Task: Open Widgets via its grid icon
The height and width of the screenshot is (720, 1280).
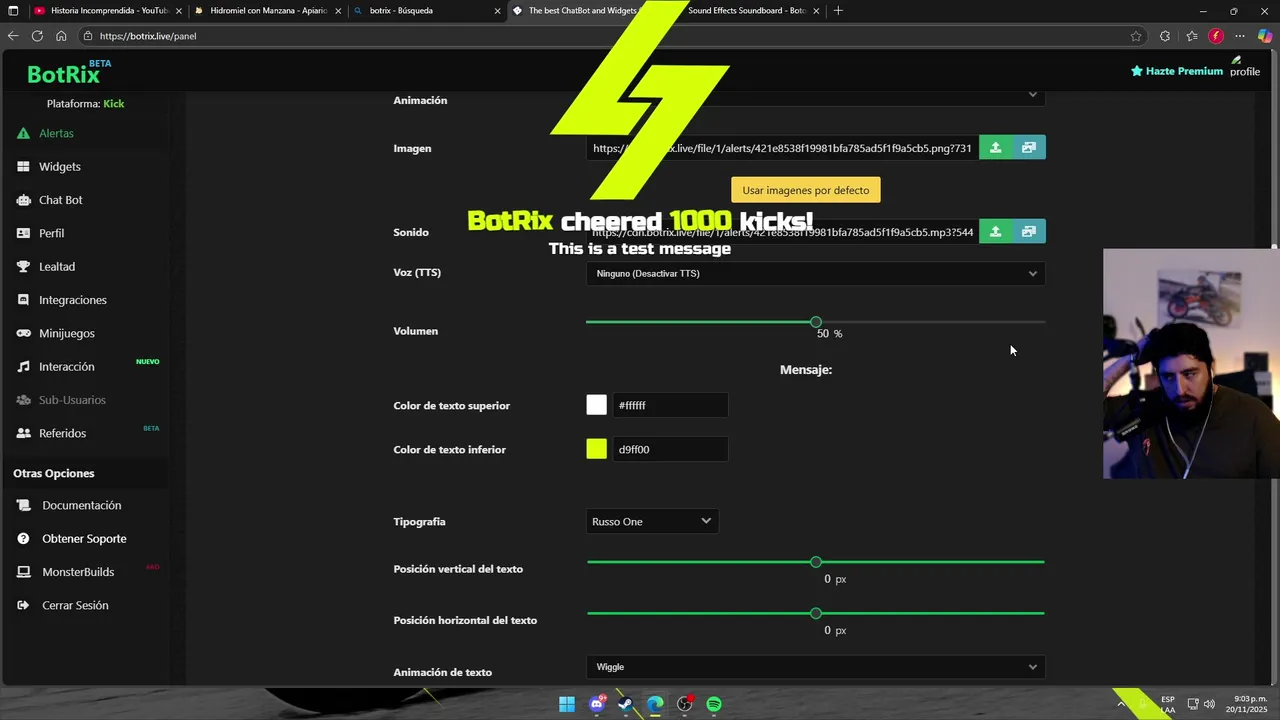Action: (x=23, y=167)
